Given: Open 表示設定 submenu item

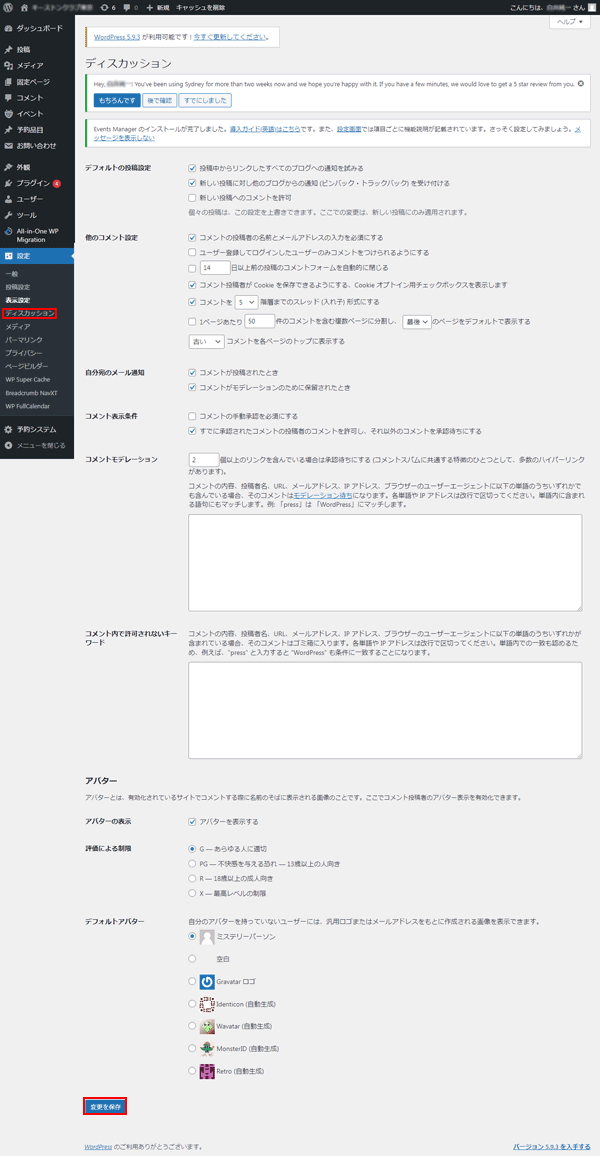Looking at the screenshot, I should point(18,300).
